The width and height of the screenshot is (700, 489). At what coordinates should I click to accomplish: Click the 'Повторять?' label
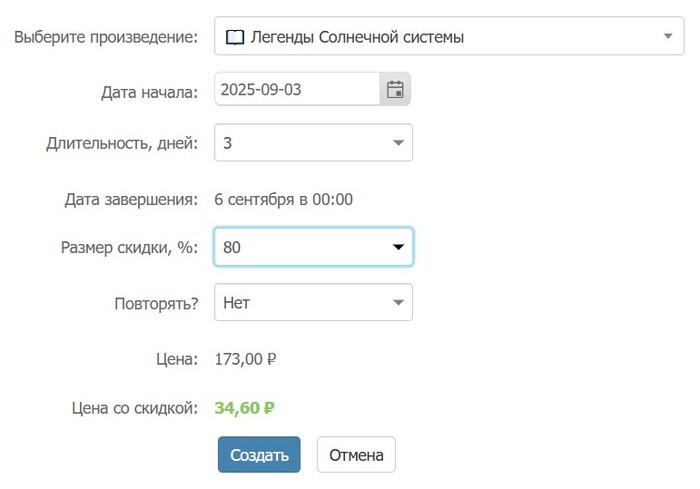pyautogui.click(x=156, y=302)
